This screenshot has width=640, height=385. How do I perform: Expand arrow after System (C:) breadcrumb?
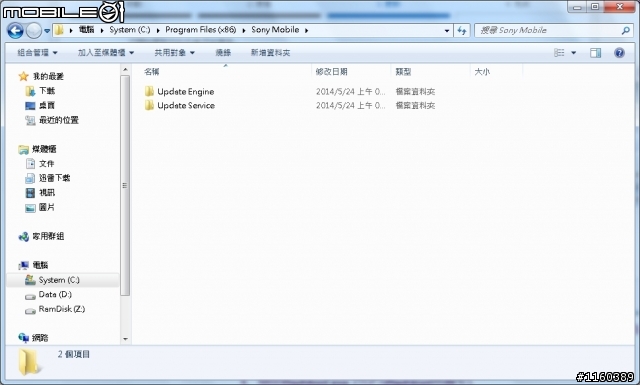(x=158, y=30)
